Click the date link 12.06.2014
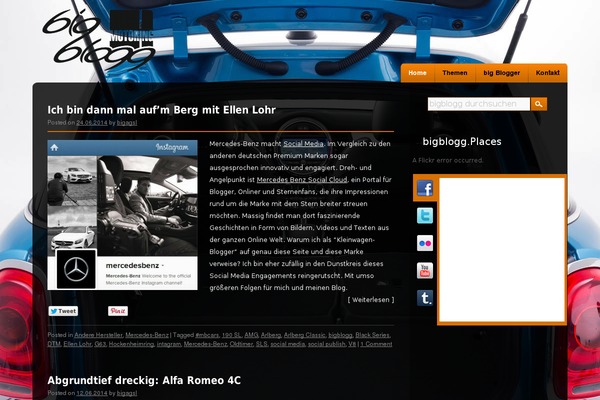The height and width of the screenshot is (400, 600). pos(92,393)
